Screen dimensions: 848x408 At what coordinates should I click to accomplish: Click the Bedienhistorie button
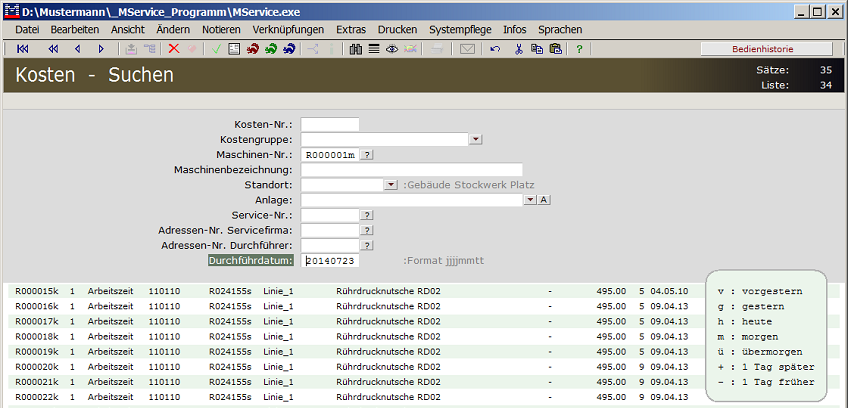pos(765,48)
